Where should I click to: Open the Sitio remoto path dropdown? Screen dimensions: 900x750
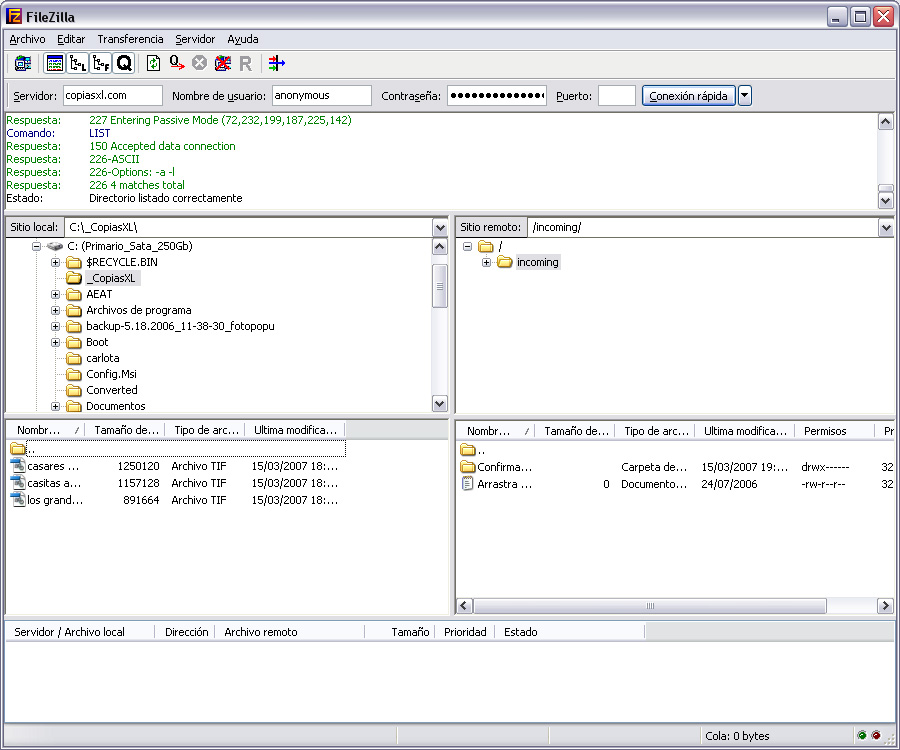(x=886, y=228)
